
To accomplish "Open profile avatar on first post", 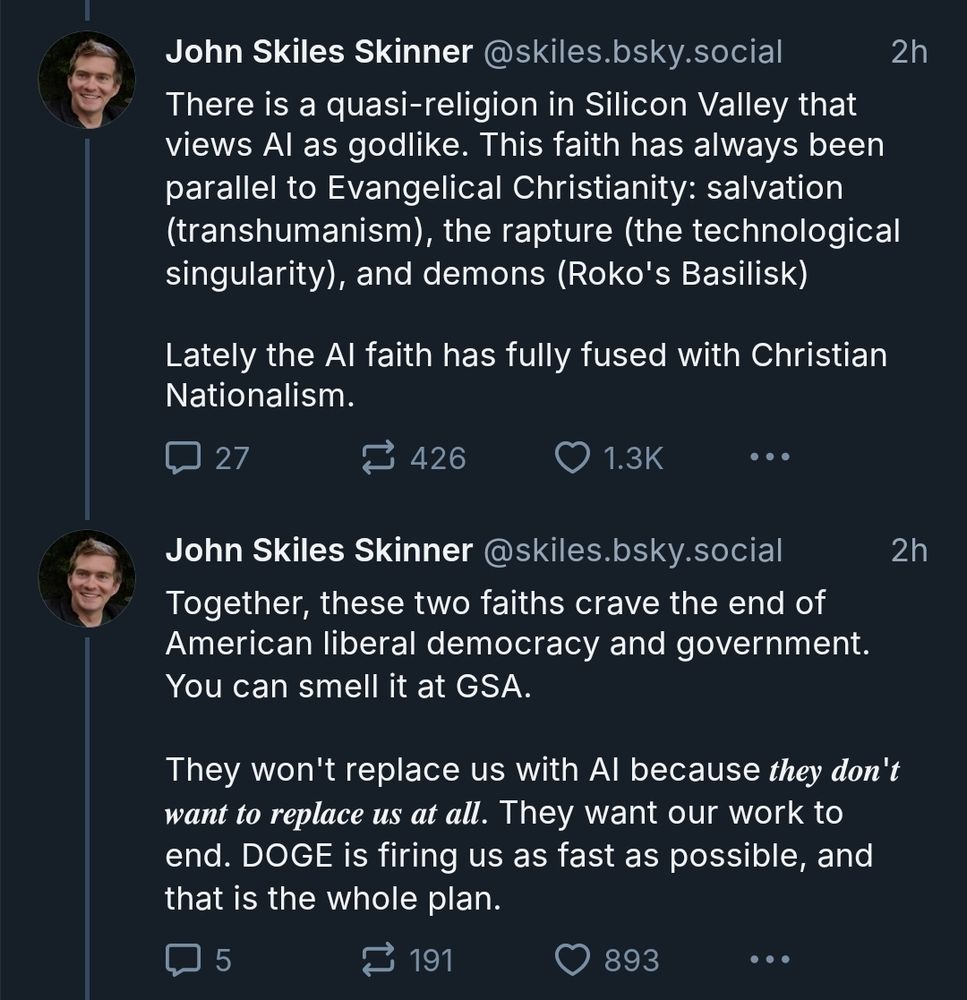I will point(86,79).
